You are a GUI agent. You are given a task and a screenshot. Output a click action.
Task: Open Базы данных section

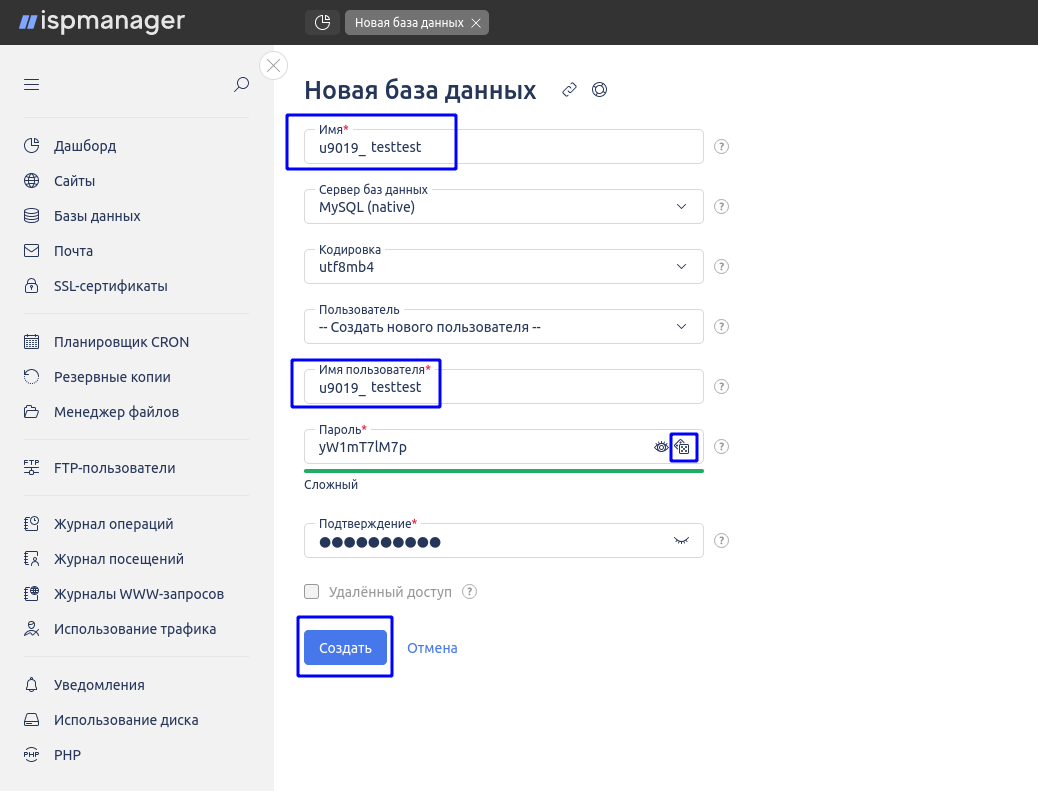[97, 216]
